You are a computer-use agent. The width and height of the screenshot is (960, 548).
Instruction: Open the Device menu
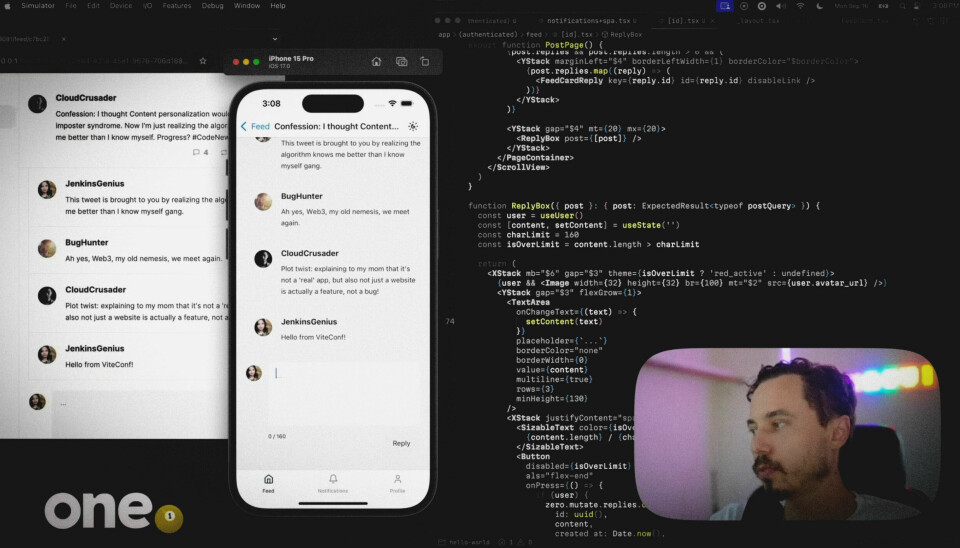pos(121,6)
